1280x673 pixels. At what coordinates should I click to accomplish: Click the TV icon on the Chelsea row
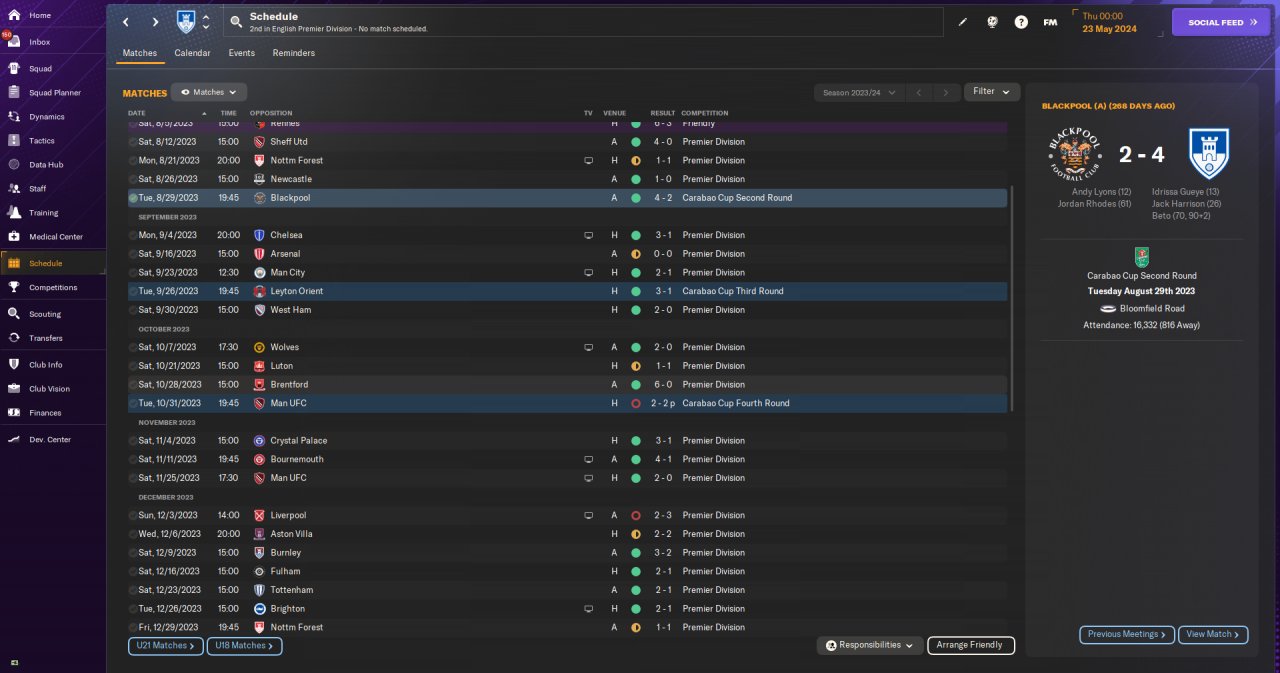pyautogui.click(x=589, y=236)
